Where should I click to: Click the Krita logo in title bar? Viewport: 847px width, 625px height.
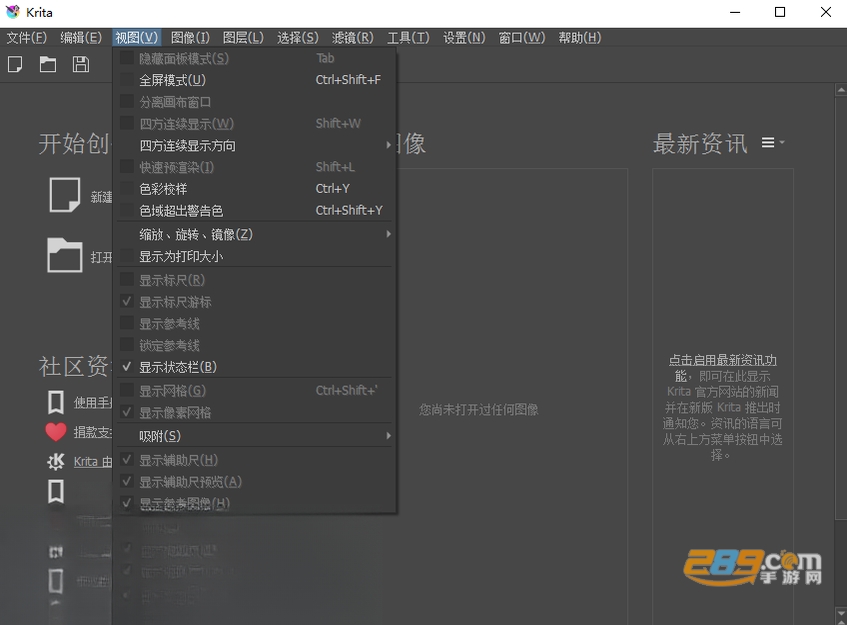tap(12, 12)
